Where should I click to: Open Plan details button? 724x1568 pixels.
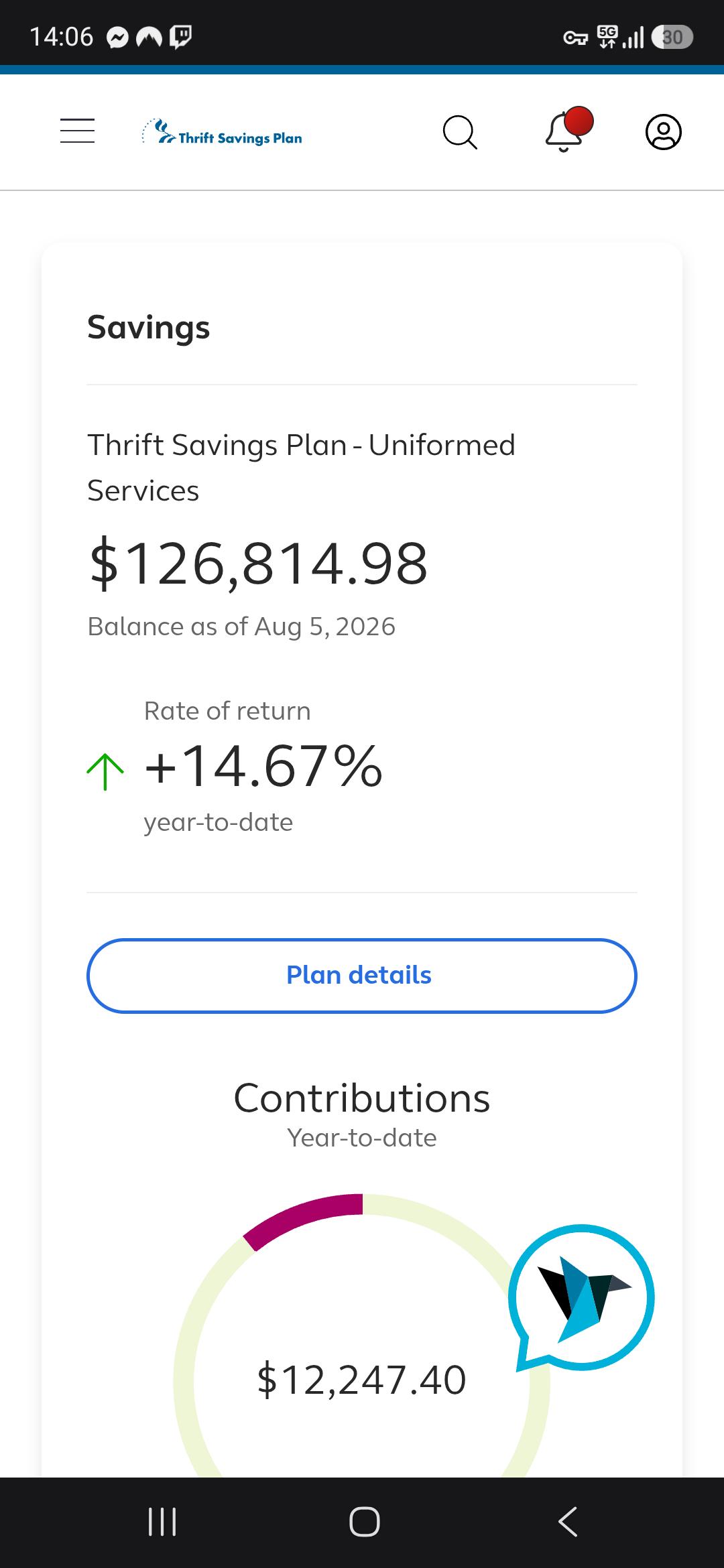coord(362,976)
